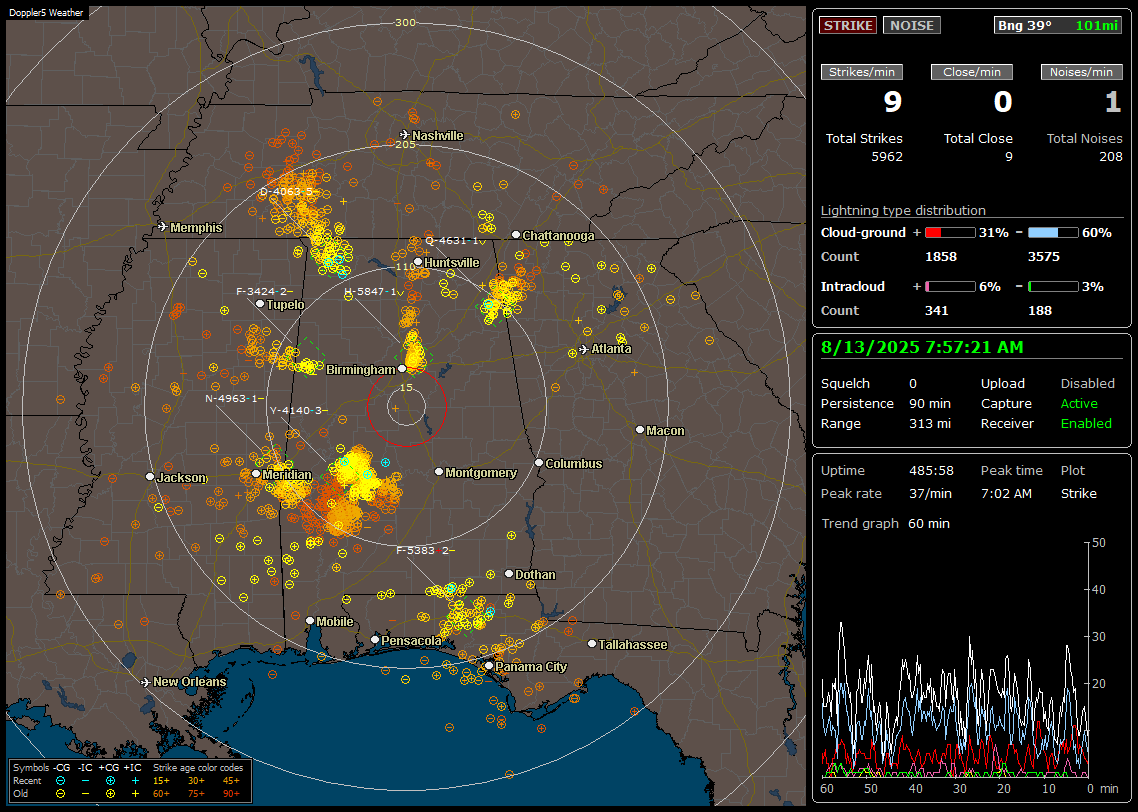
Task: Click the Columbus city dot marker
Action: click(x=539, y=463)
